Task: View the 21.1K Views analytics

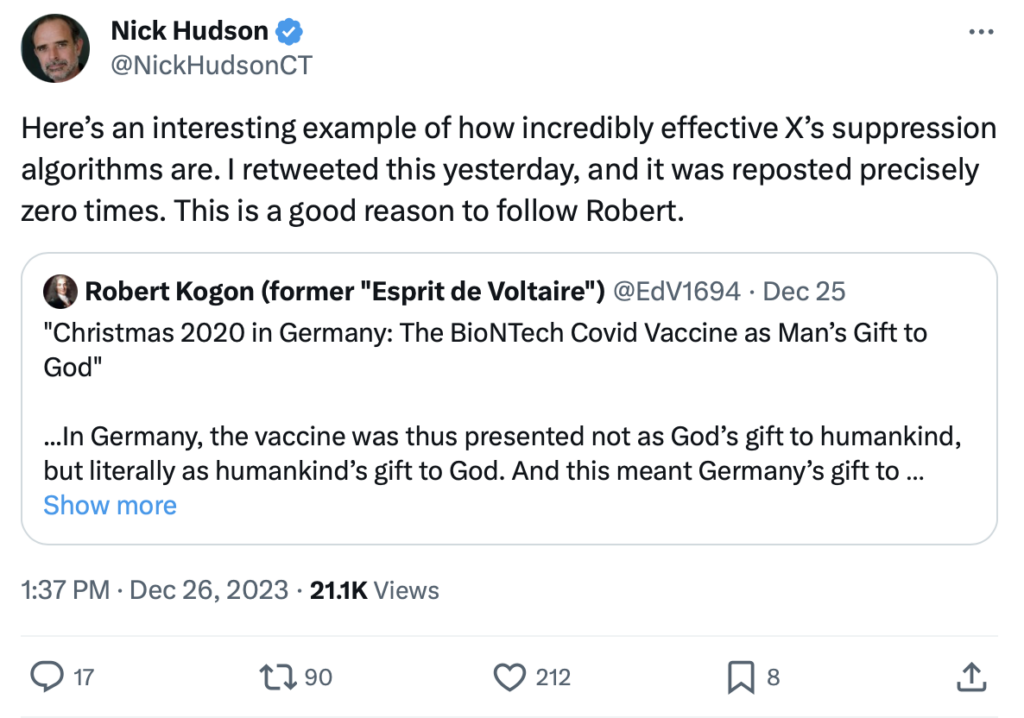Action: point(374,590)
